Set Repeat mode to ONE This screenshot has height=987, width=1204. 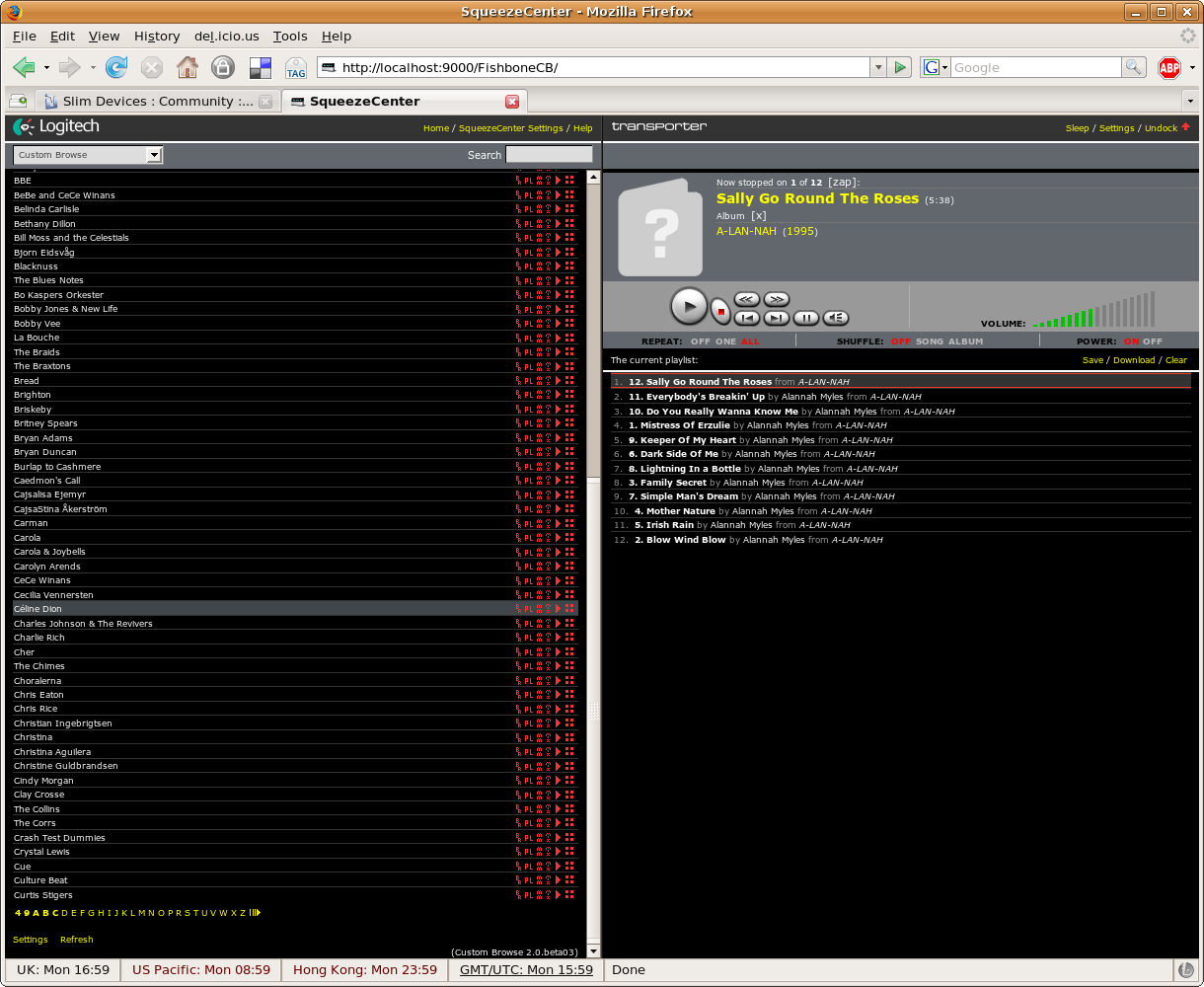click(x=725, y=342)
